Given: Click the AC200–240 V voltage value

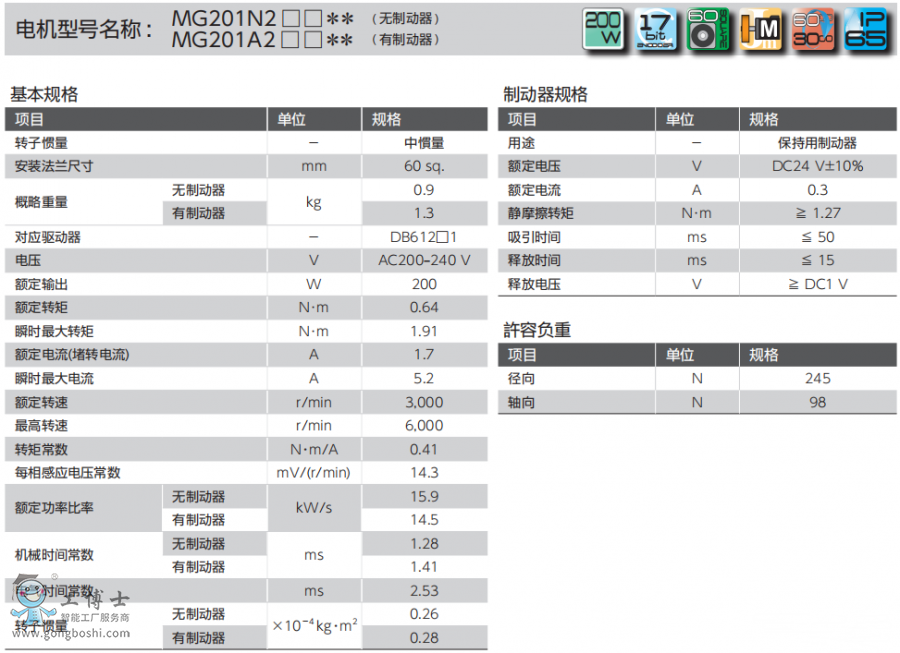Looking at the screenshot, I should [x=423, y=260].
